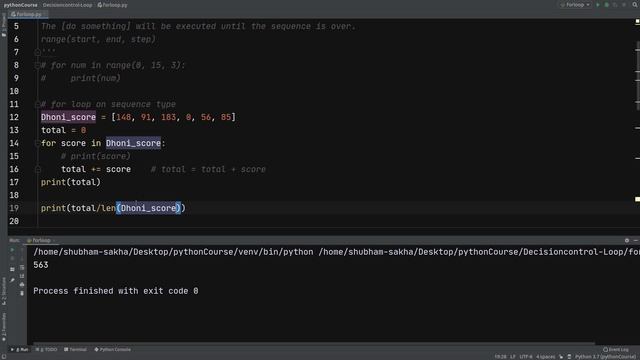The image size is (640, 360).
Task: Click tool windows quick-access icon bottom-left corner
Action: tap(4, 356)
